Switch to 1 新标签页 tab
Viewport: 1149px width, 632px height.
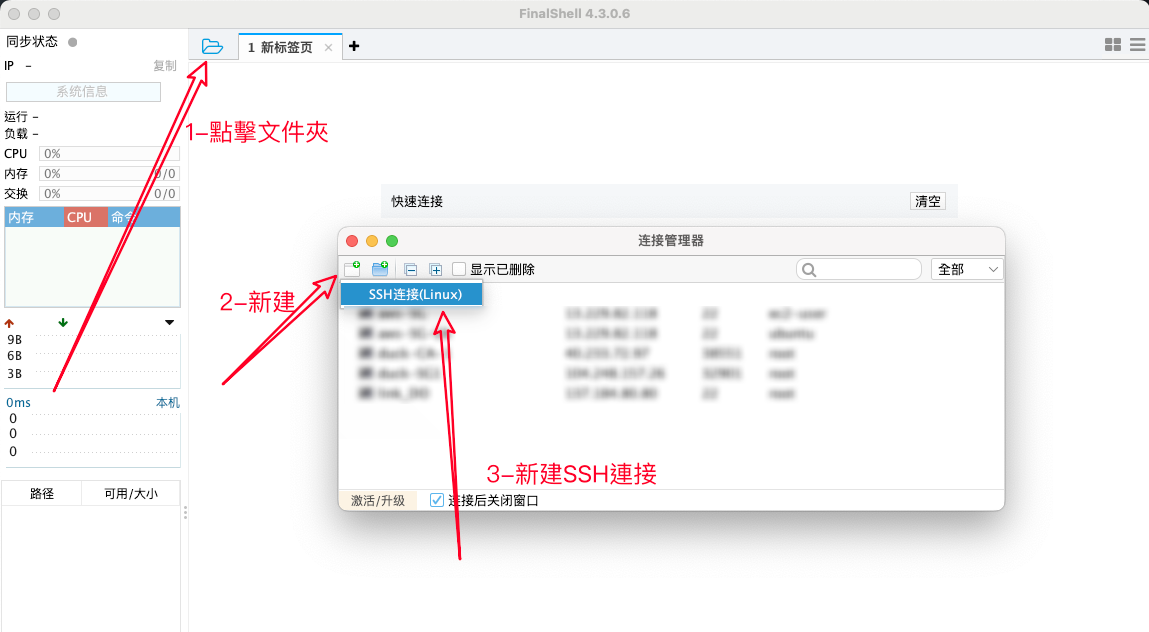pyautogui.click(x=280, y=47)
